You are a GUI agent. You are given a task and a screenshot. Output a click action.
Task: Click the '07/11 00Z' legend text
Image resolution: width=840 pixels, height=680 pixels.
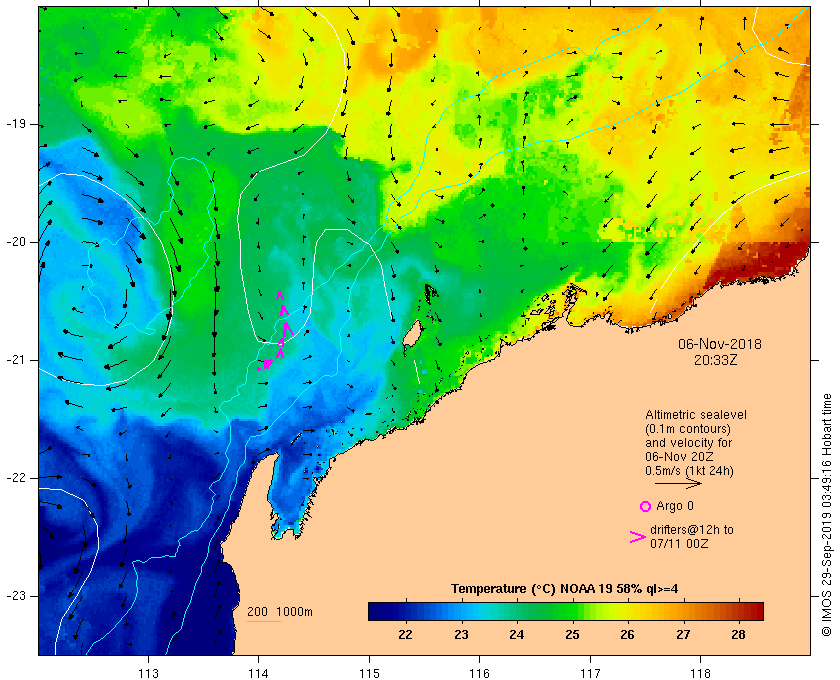coord(679,543)
